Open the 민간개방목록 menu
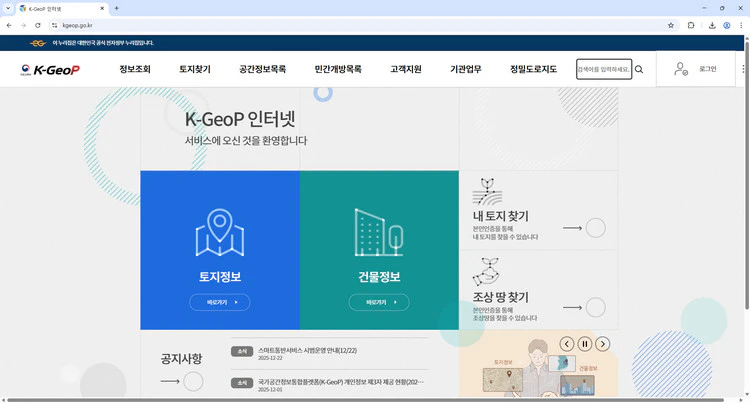 tap(338, 69)
